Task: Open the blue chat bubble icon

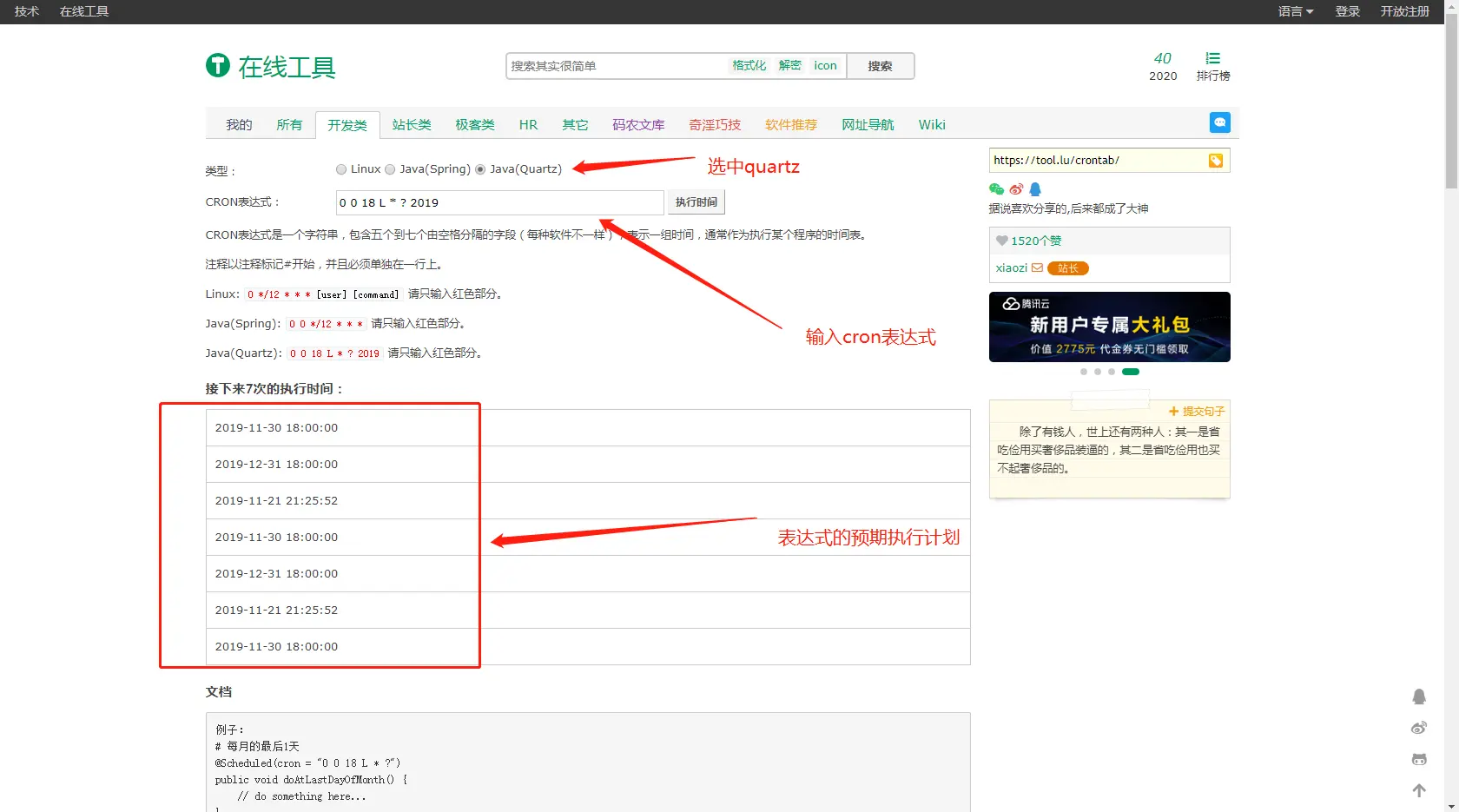Action: pyautogui.click(x=1219, y=122)
